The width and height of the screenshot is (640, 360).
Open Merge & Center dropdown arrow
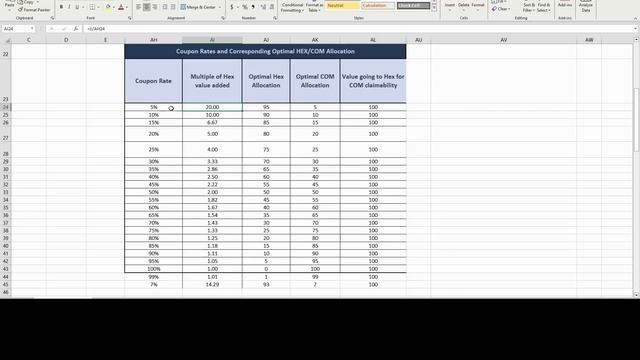220,7
